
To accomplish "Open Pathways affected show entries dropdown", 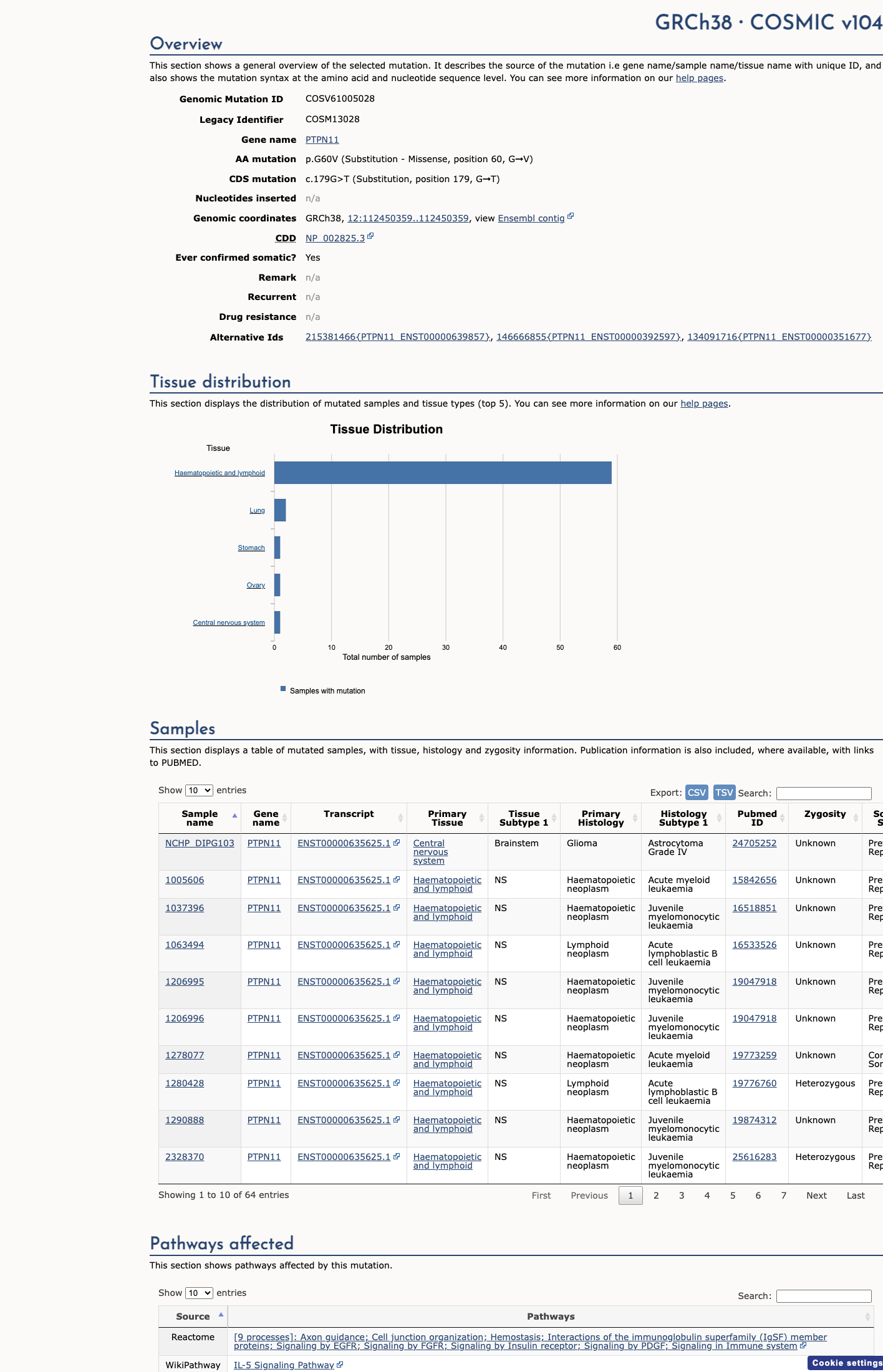I will 199,1293.
